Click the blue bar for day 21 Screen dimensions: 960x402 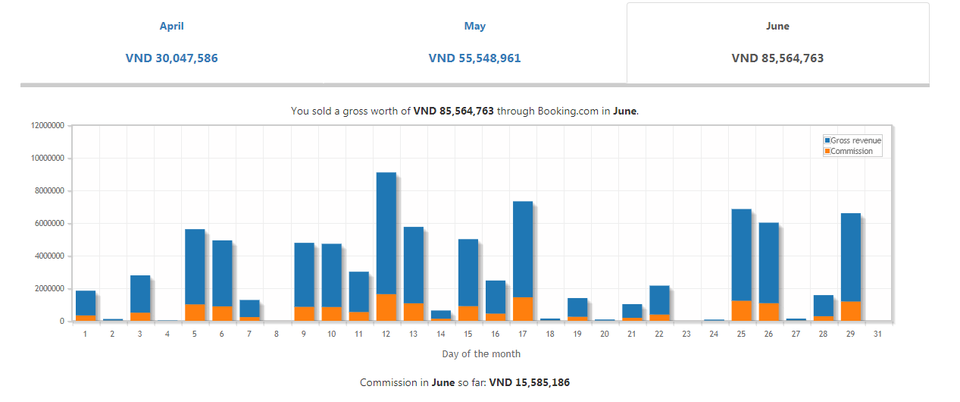pos(632,311)
